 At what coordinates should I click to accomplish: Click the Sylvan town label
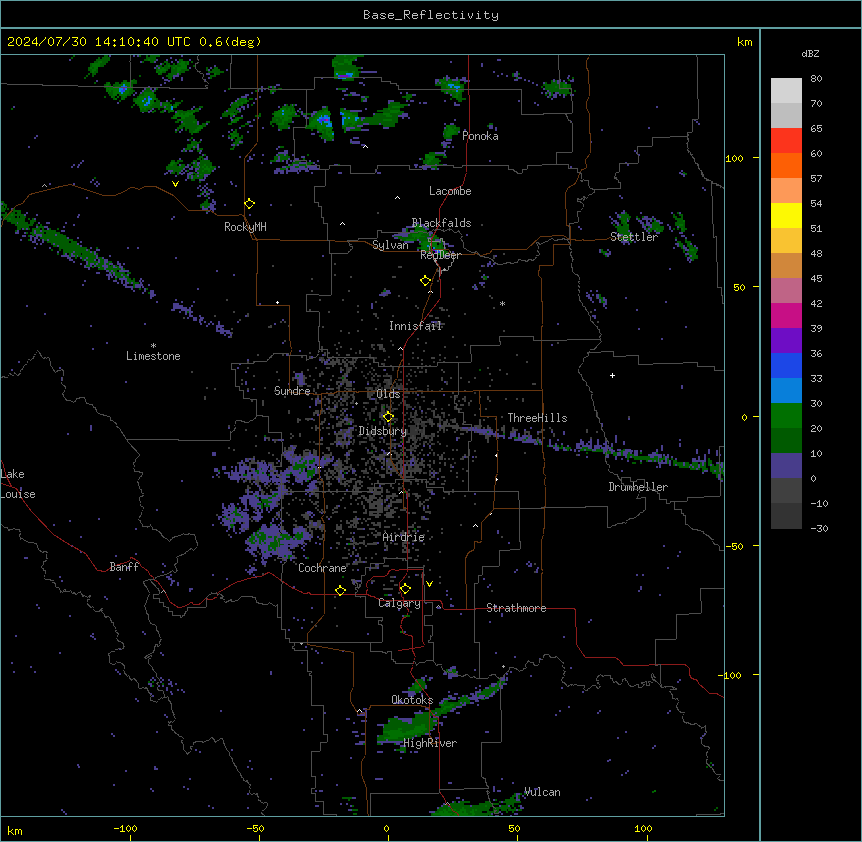(390, 245)
